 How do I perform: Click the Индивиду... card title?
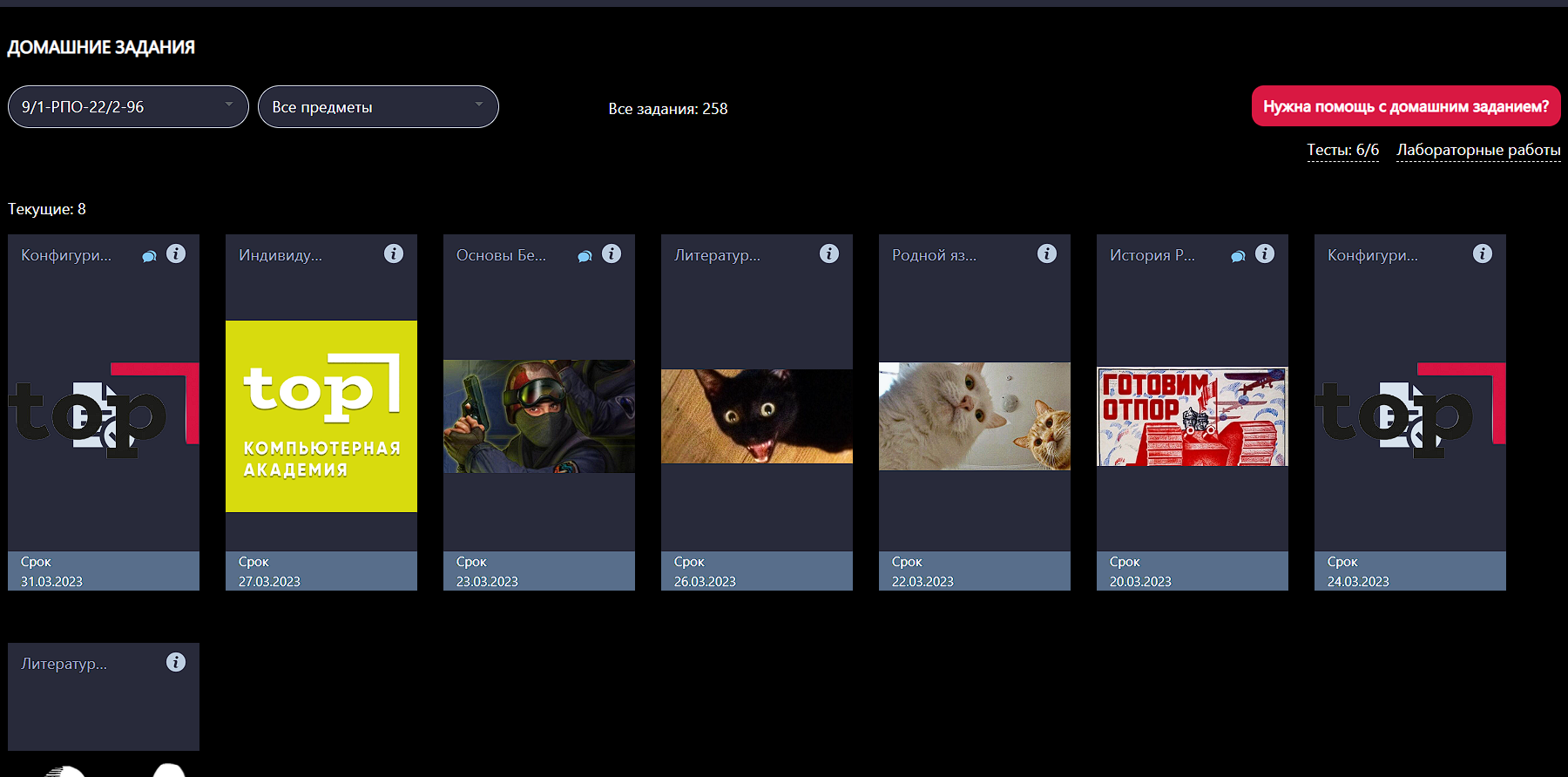coord(280,255)
